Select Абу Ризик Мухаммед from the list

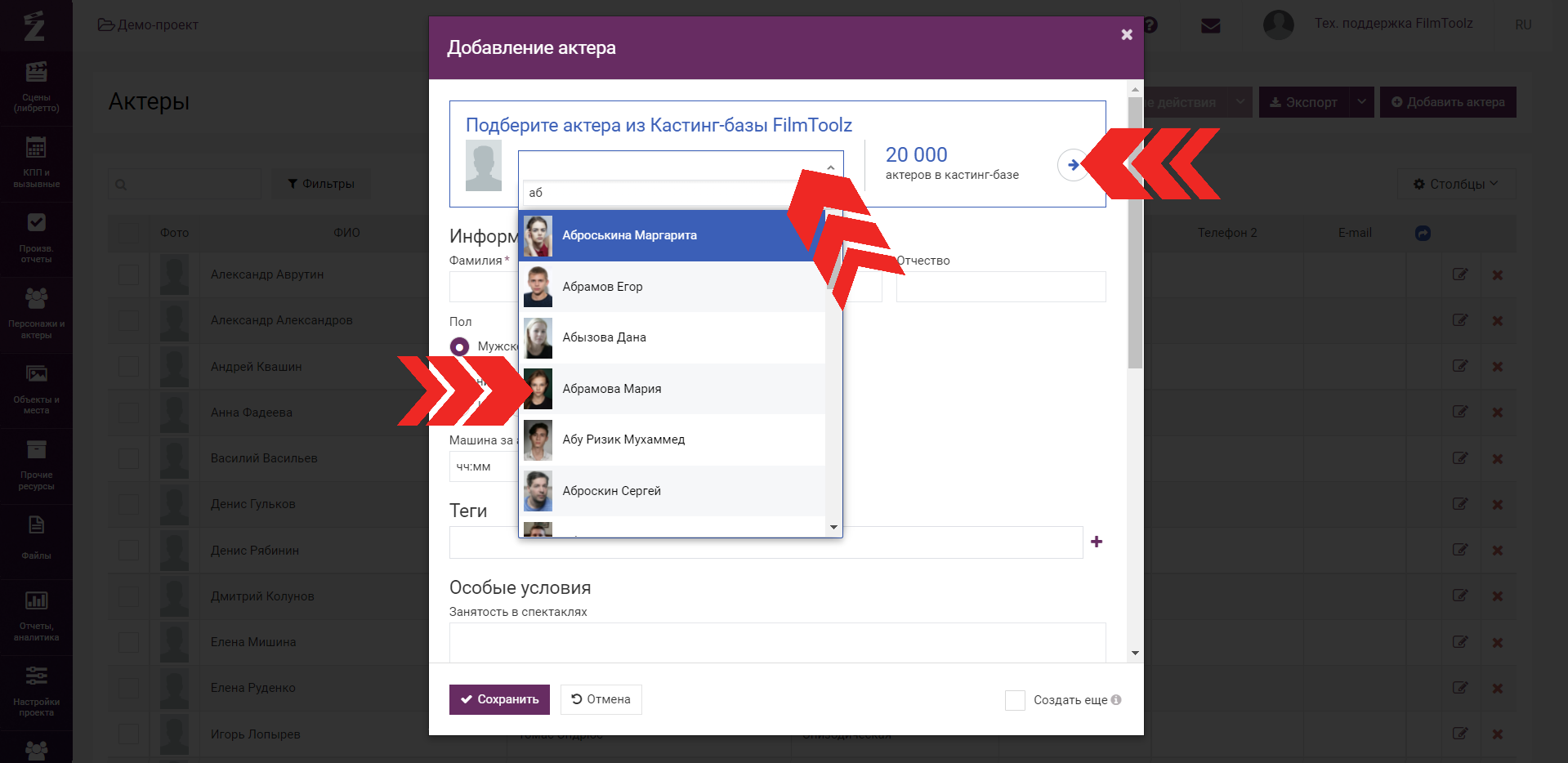click(x=672, y=440)
